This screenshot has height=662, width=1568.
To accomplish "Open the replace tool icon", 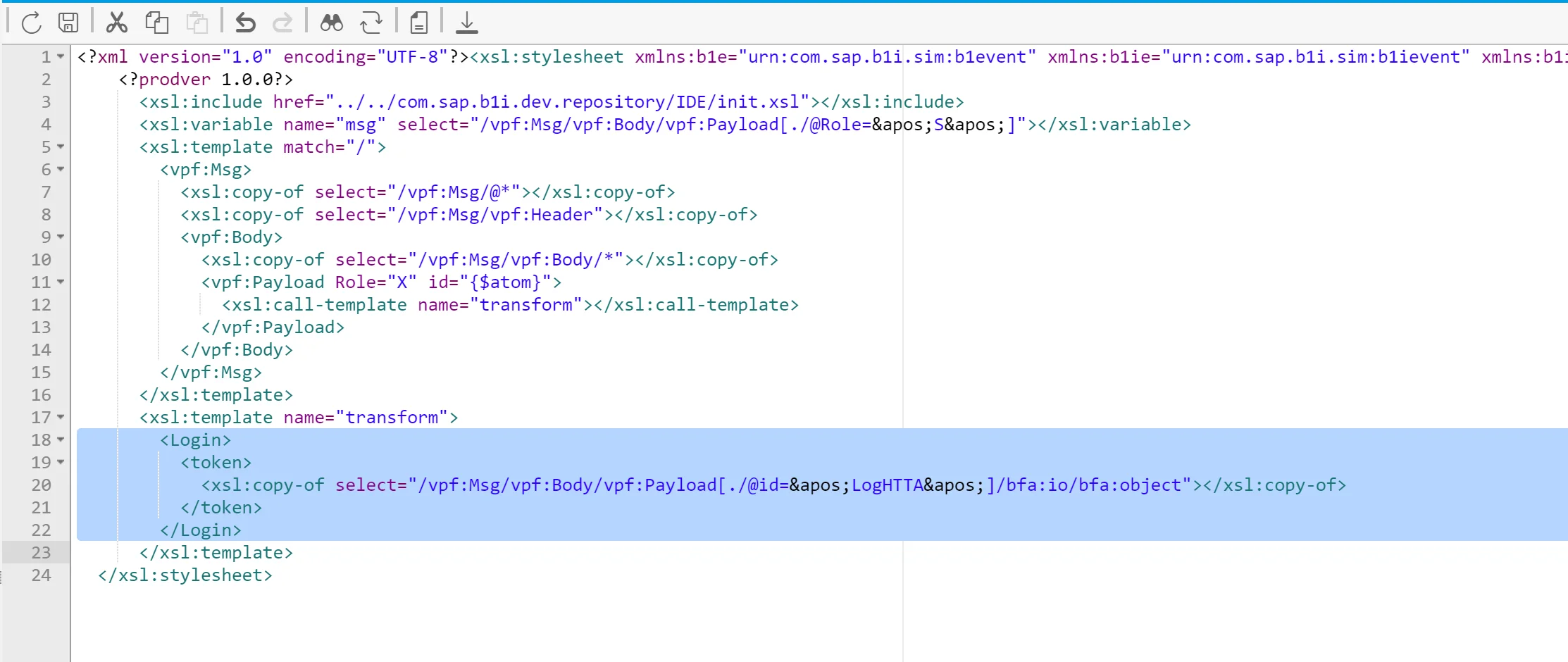I will (x=371, y=23).
